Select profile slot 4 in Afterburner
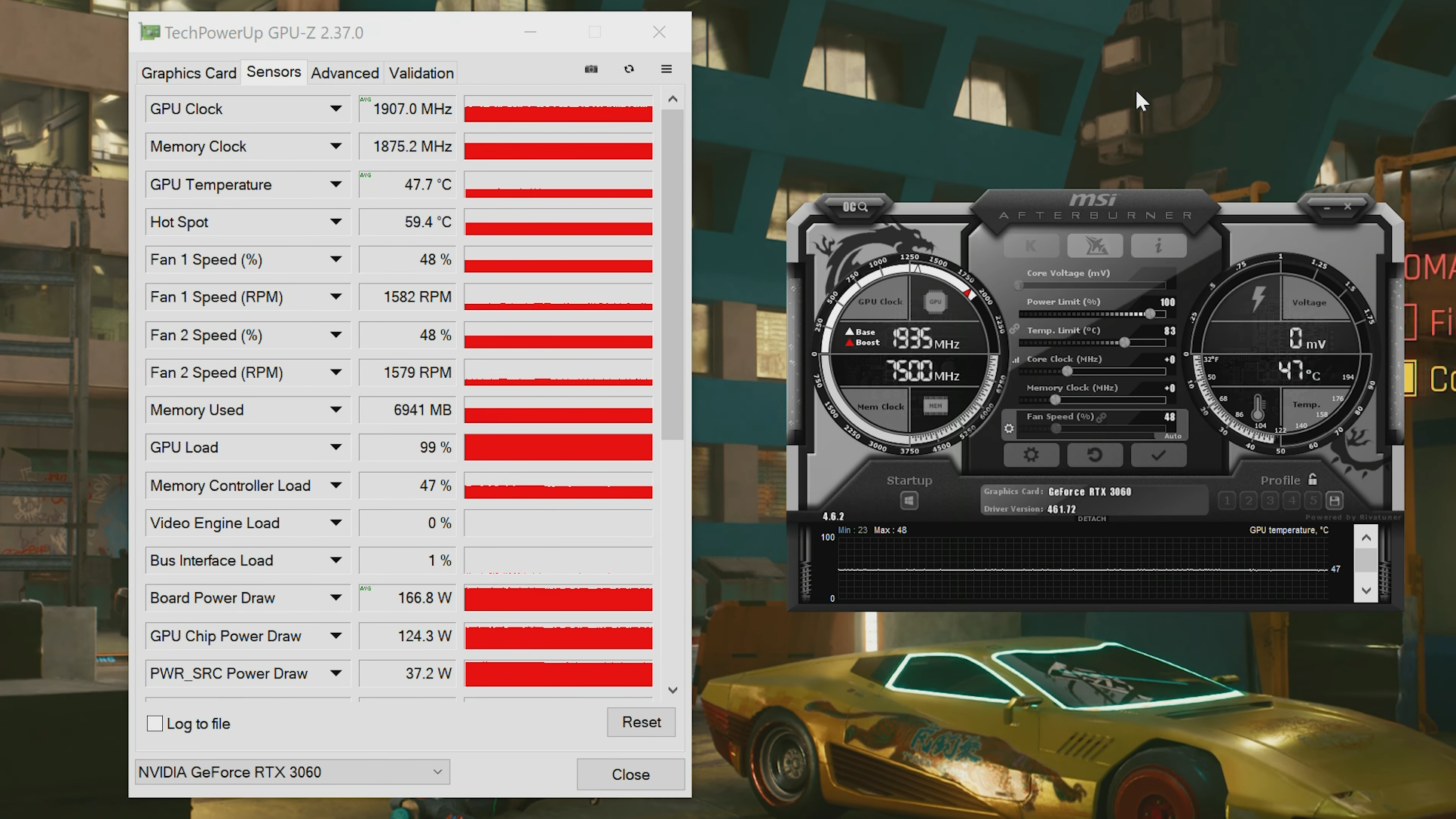This screenshot has height=819, width=1456. [x=1292, y=500]
